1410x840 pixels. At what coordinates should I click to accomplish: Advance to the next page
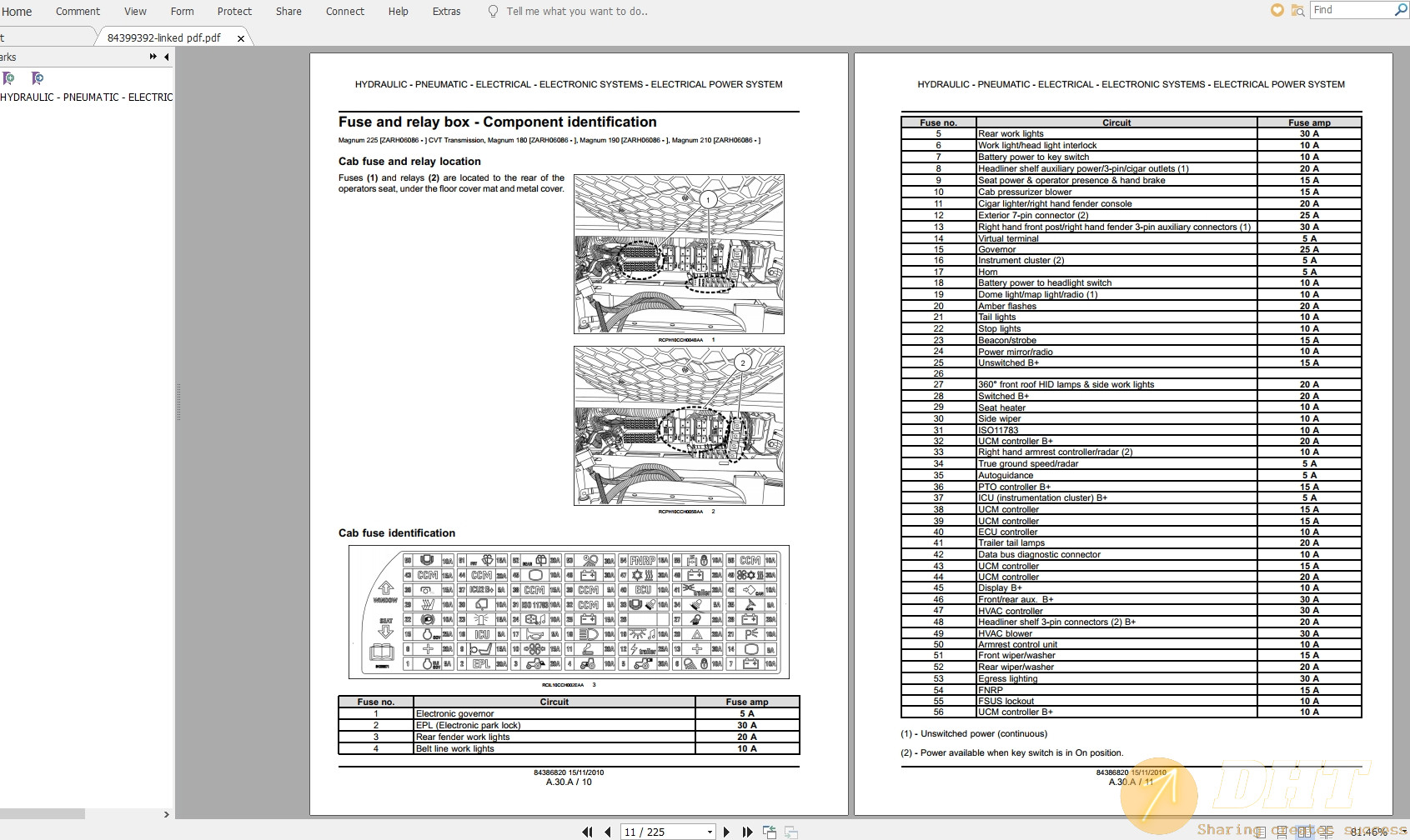pyautogui.click(x=726, y=832)
